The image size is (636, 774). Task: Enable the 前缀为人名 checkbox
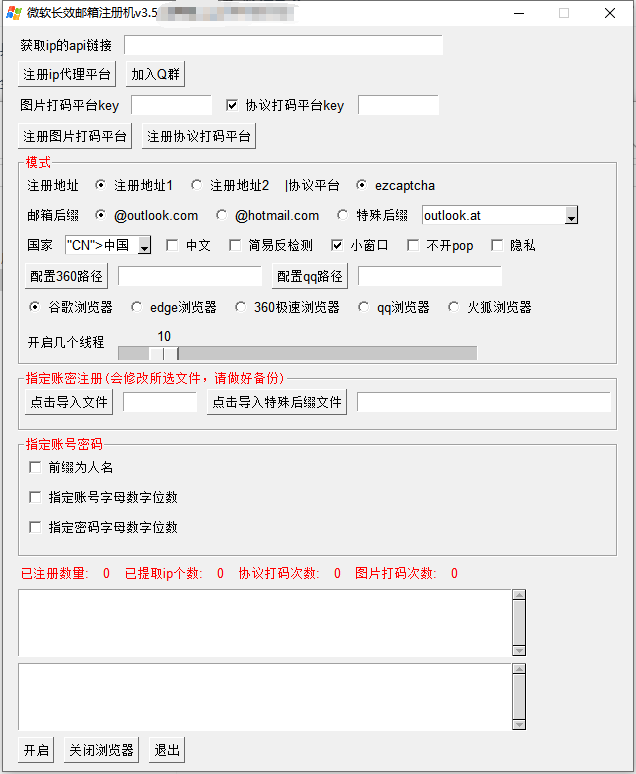tap(35, 467)
